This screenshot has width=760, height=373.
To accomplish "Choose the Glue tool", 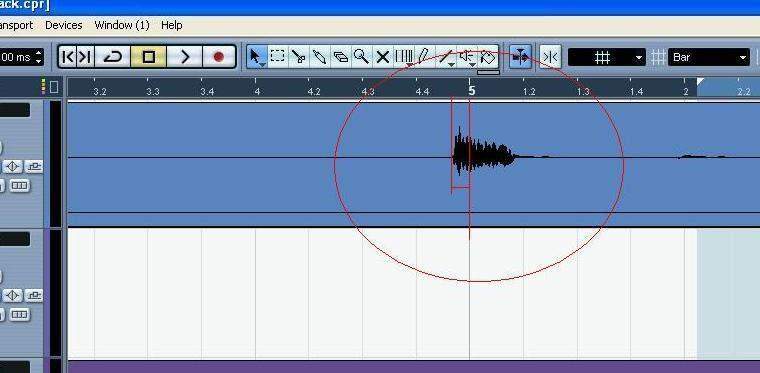I will pos(319,57).
